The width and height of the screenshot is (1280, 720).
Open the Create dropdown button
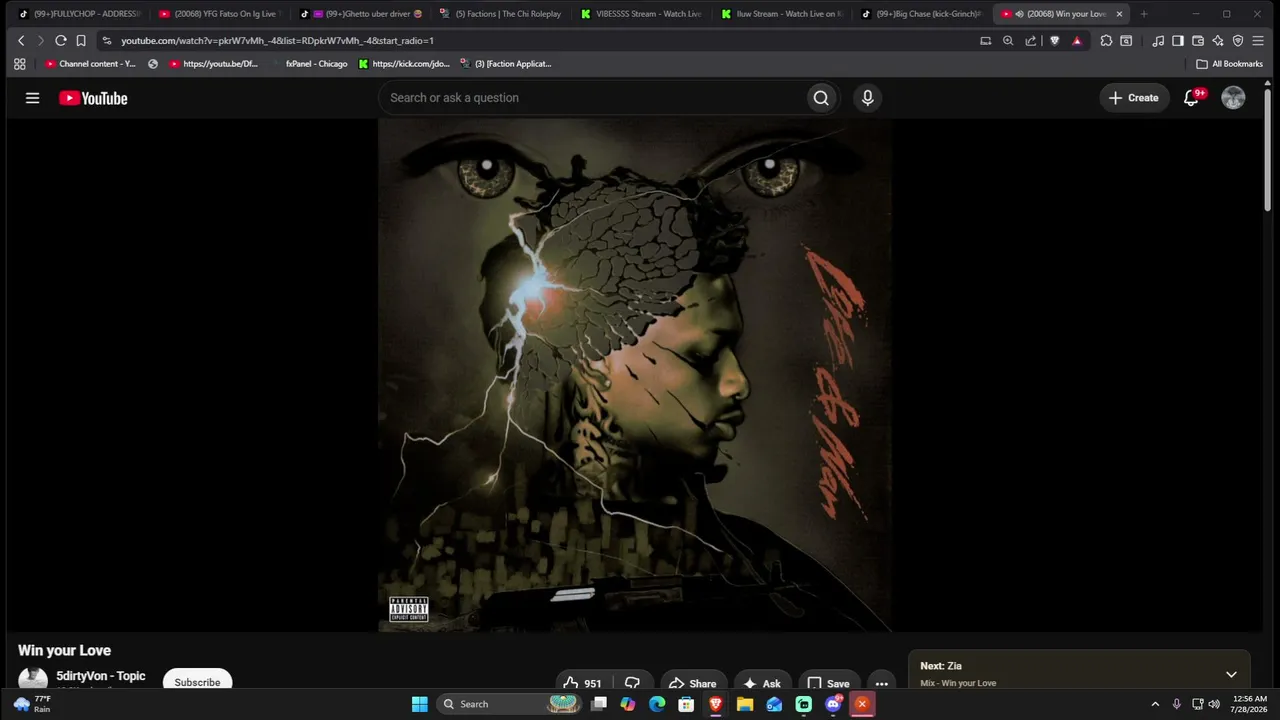(1134, 98)
